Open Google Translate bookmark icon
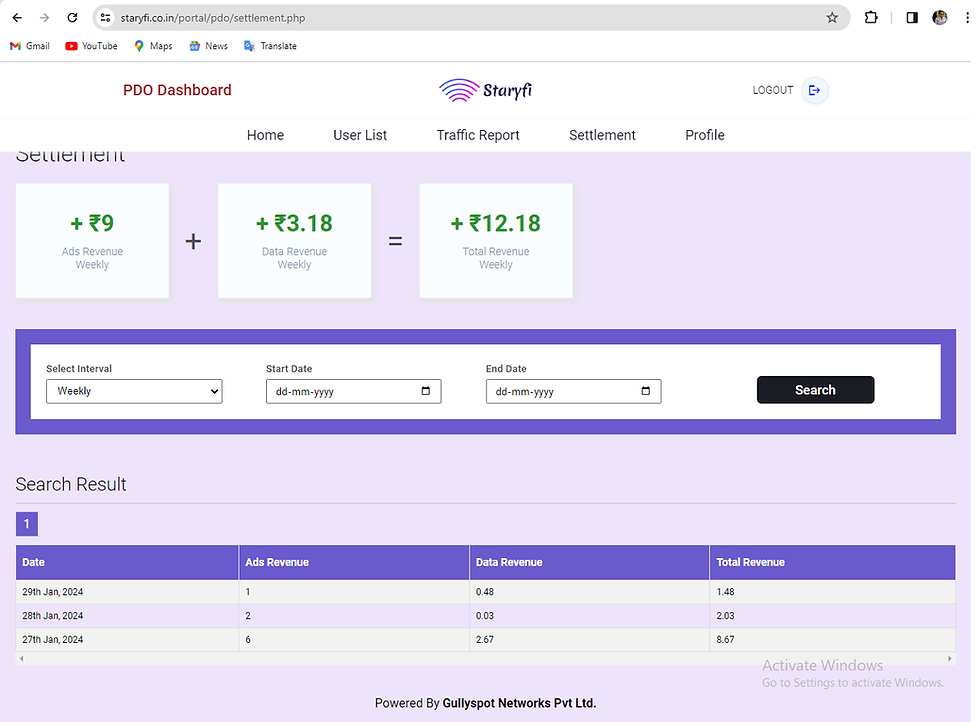The image size is (980, 722). coord(250,45)
